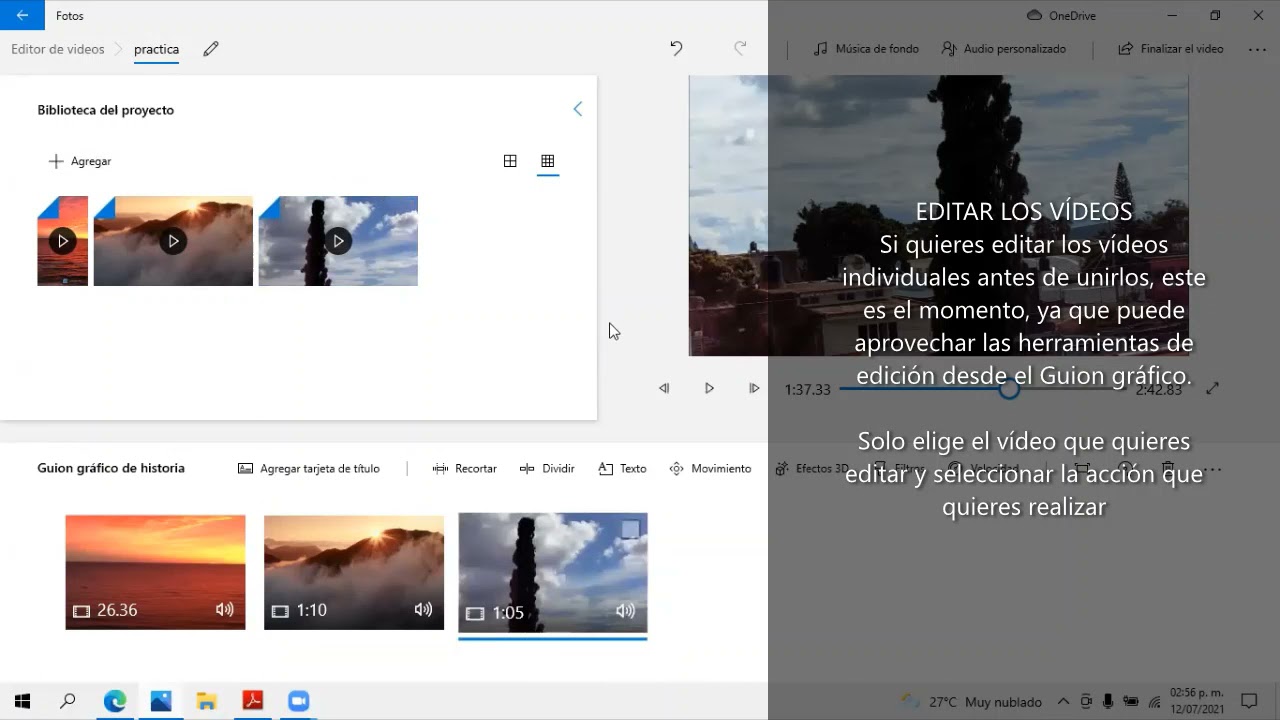The height and width of the screenshot is (720, 1280).
Task: Click Agregar tarjeta de título
Action: (x=309, y=468)
